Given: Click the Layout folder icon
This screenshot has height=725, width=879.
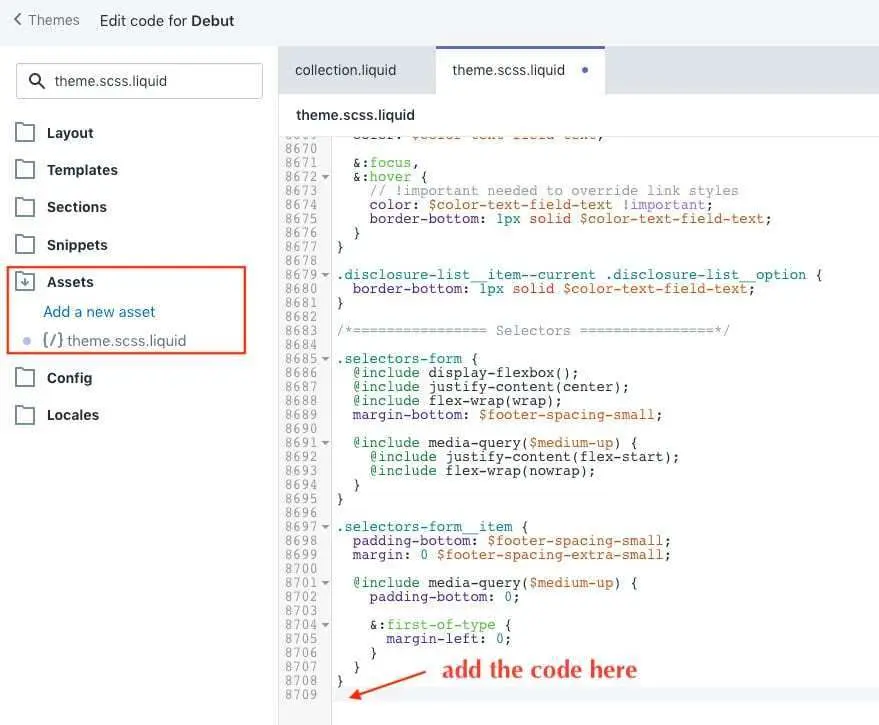Looking at the screenshot, I should pyautogui.click(x=25, y=133).
